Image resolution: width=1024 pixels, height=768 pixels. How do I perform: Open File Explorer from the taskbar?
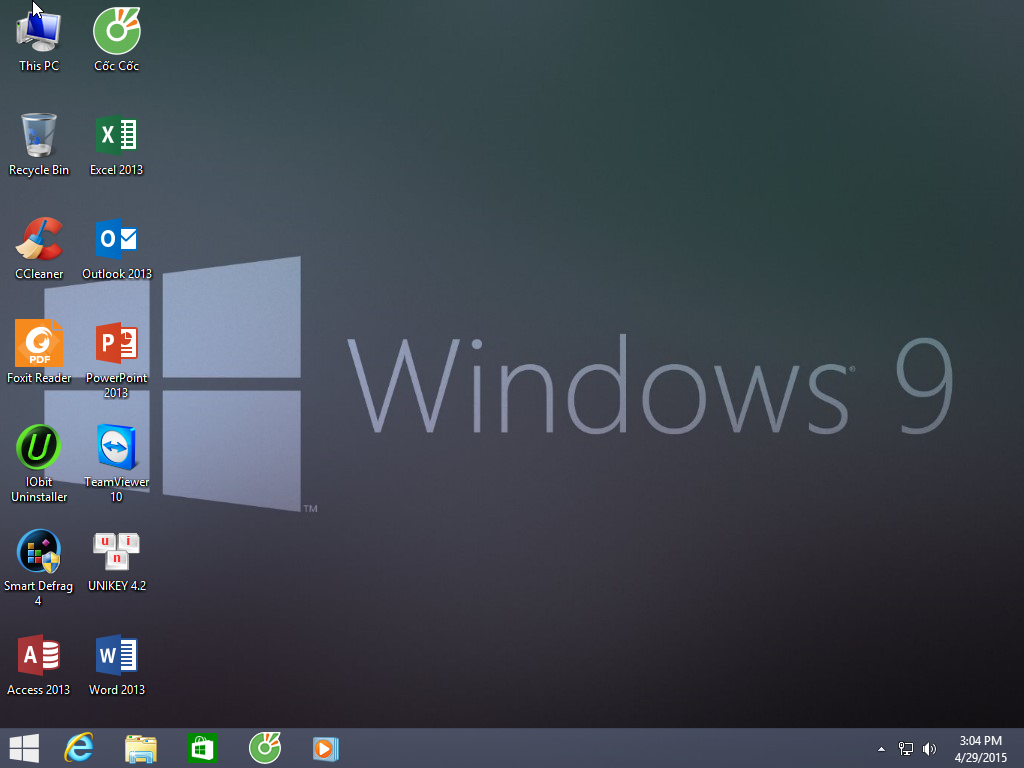[x=141, y=748]
